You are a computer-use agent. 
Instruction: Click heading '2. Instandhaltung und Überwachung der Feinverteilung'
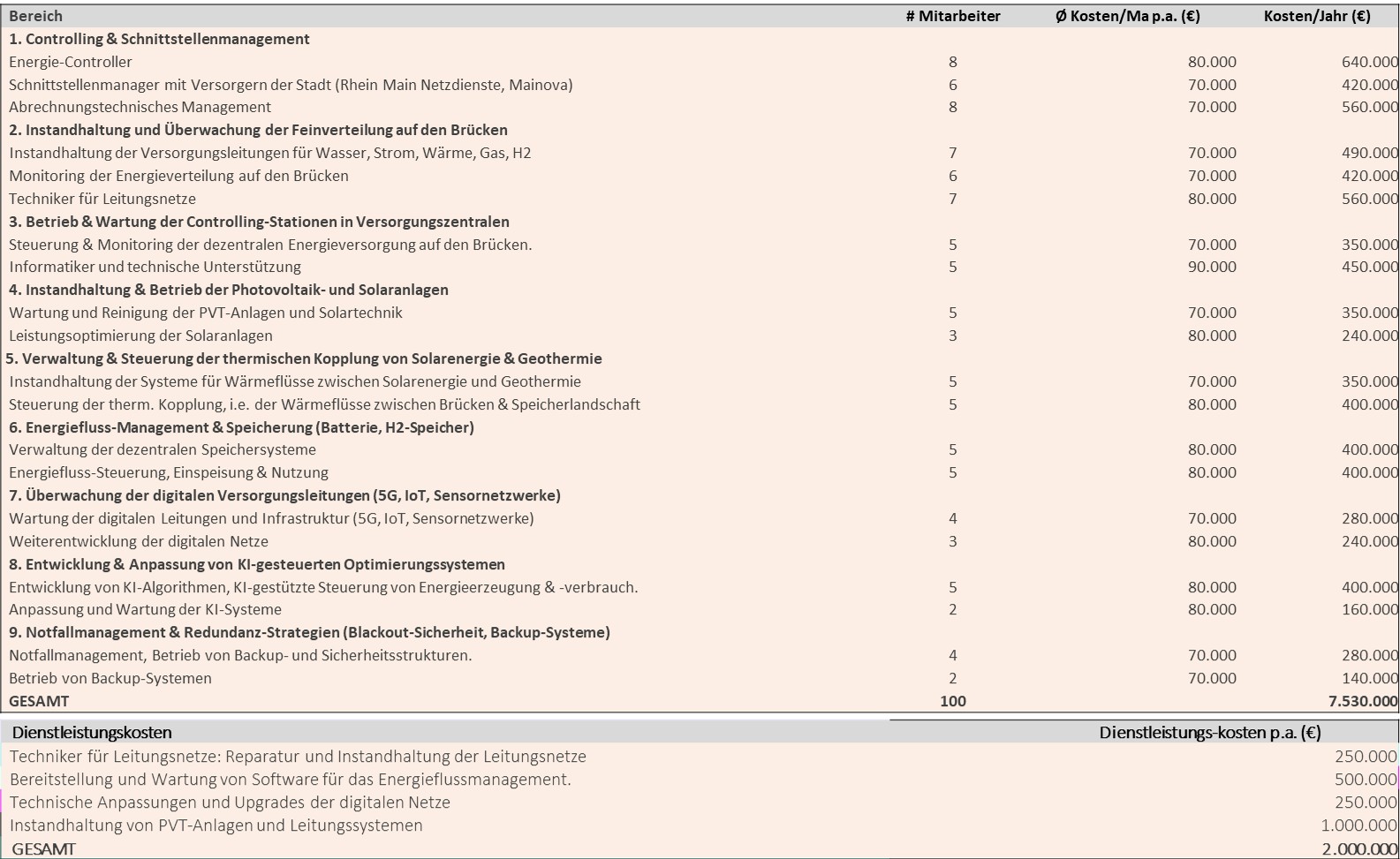(258, 130)
